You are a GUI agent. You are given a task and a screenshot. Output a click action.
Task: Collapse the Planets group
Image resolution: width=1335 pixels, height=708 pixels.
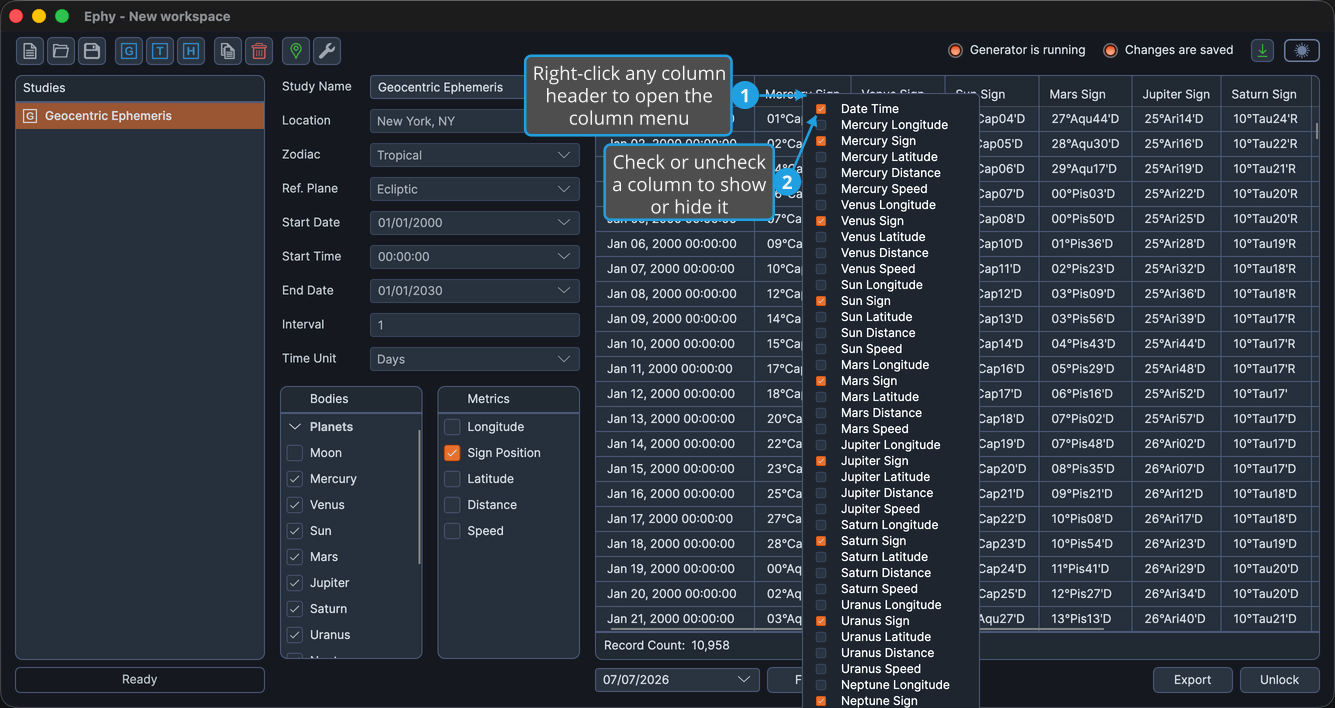(295, 427)
